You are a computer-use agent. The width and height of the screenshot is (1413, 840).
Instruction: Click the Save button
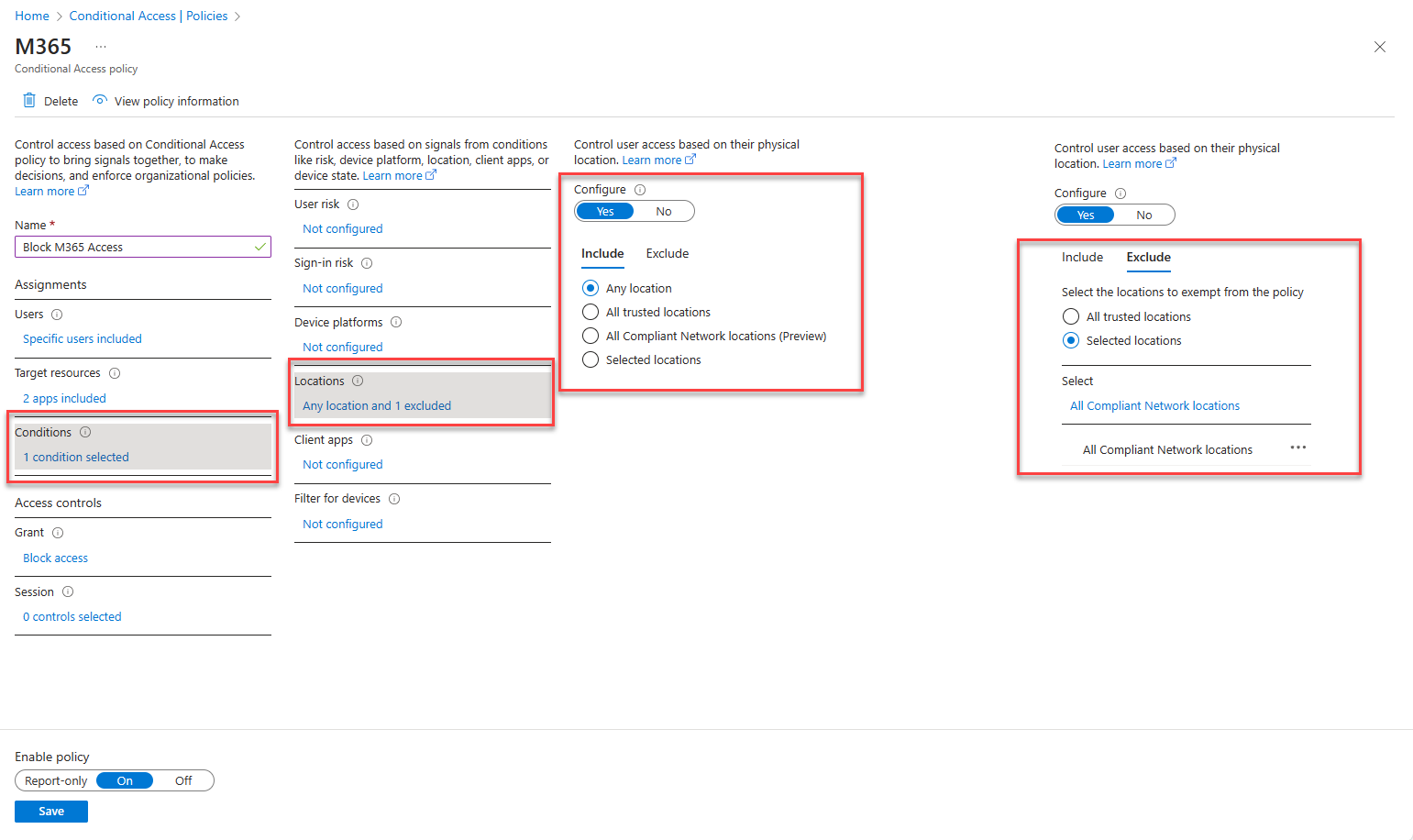pyautogui.click(x=51, y=812)
